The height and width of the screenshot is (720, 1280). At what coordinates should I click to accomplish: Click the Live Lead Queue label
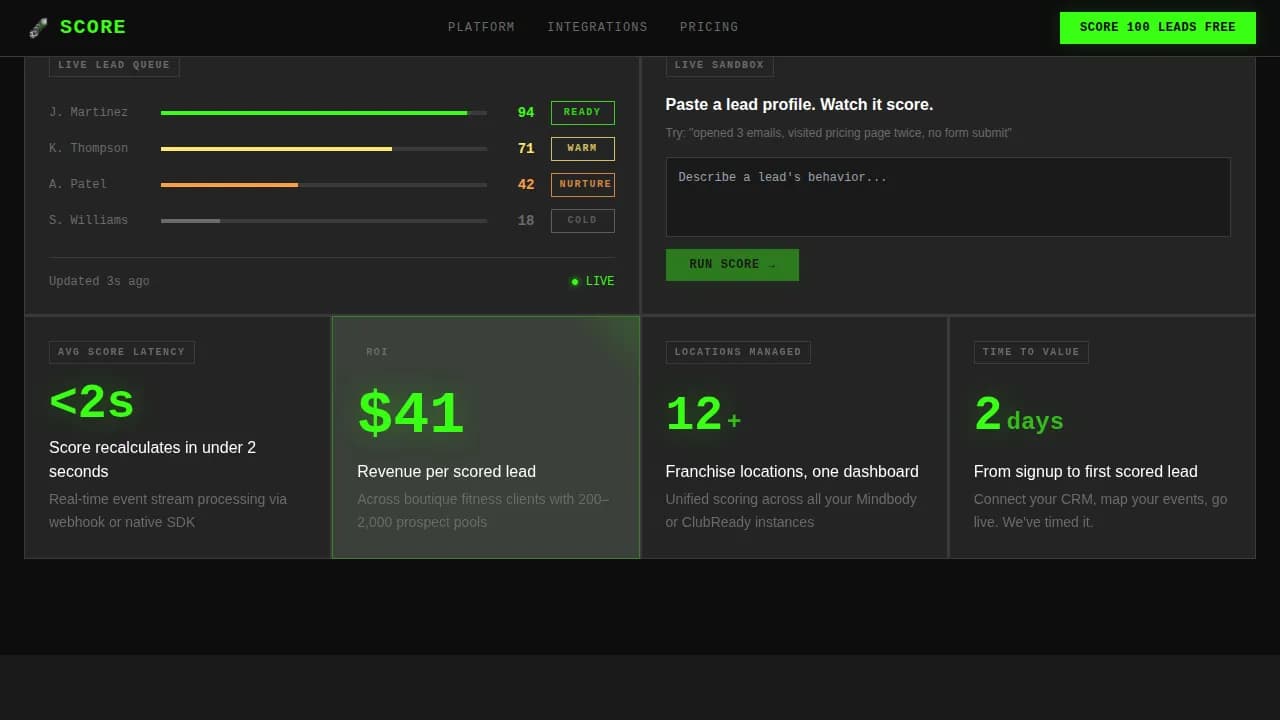(114, 65)
